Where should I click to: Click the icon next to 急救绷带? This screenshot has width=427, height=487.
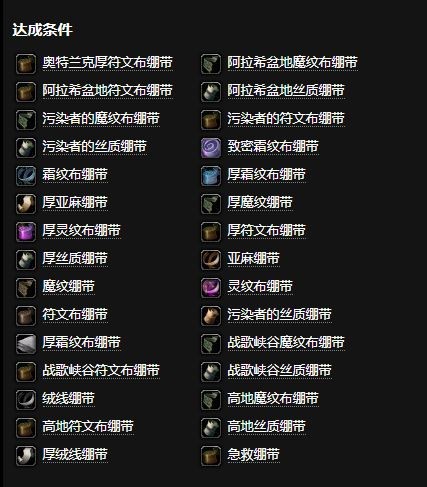(x=211, y=456)
